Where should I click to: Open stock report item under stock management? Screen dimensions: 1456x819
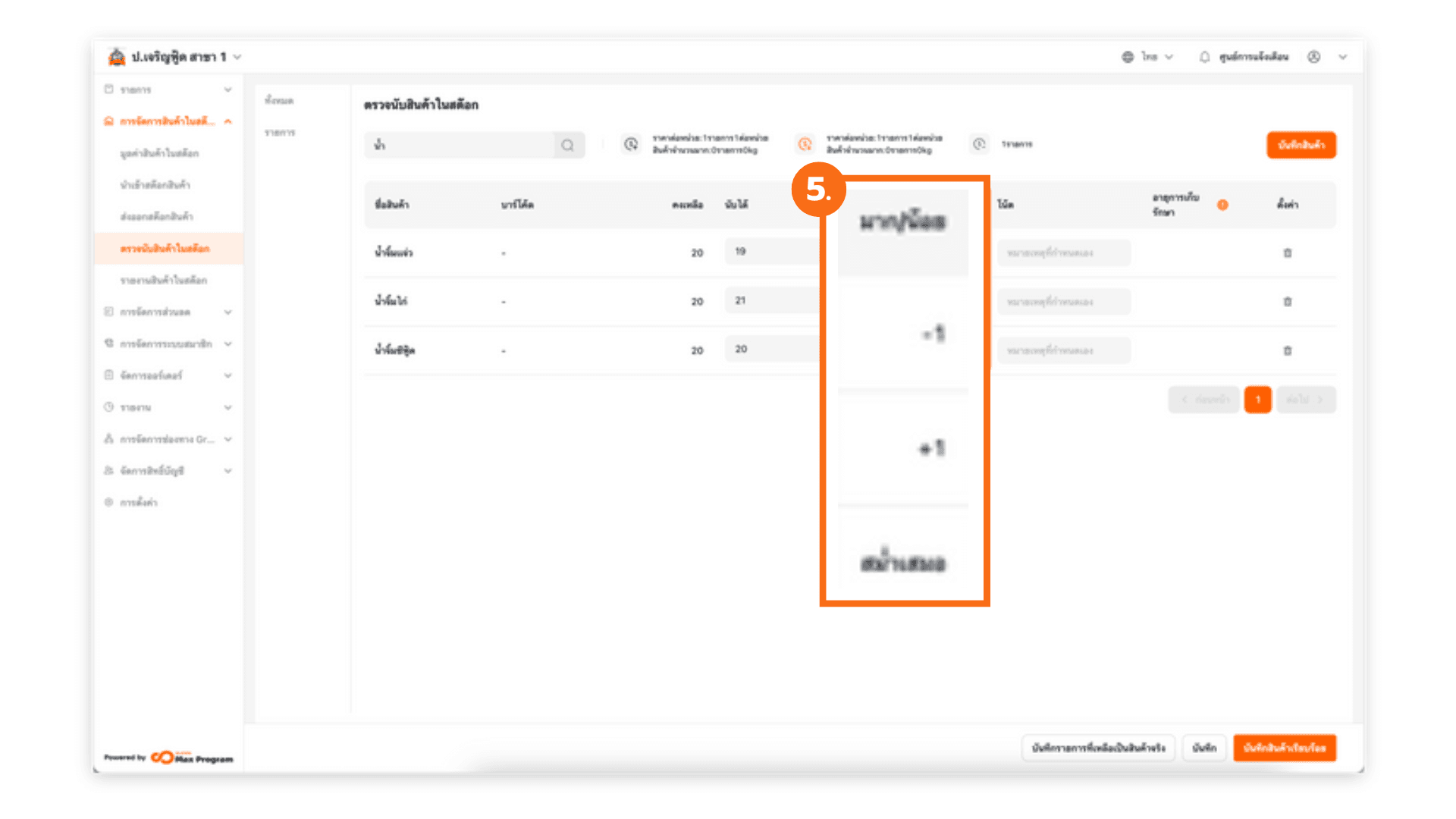tap(163, 280)
